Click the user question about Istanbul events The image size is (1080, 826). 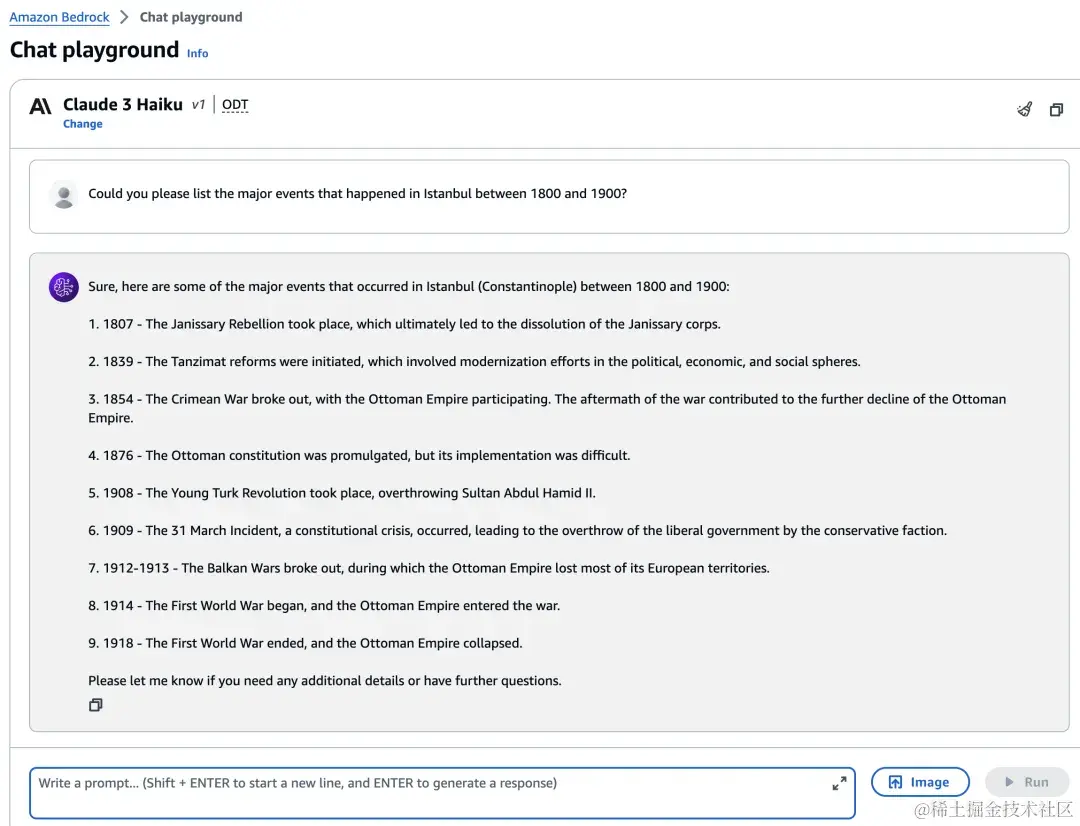pos(357,194)
